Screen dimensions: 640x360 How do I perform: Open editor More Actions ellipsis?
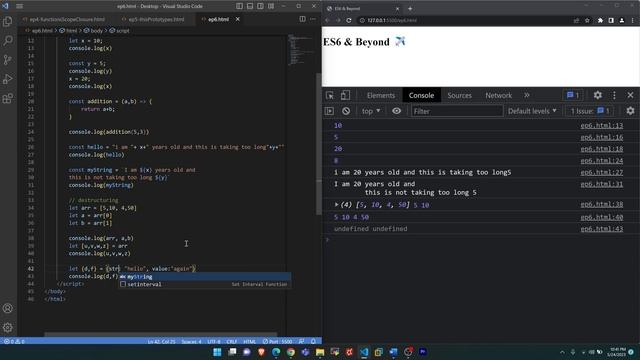313,19
